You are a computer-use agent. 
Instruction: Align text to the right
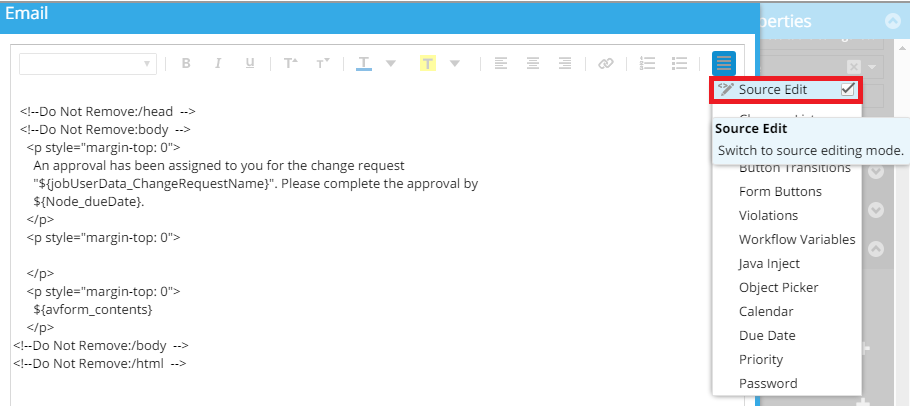[565, 63]
